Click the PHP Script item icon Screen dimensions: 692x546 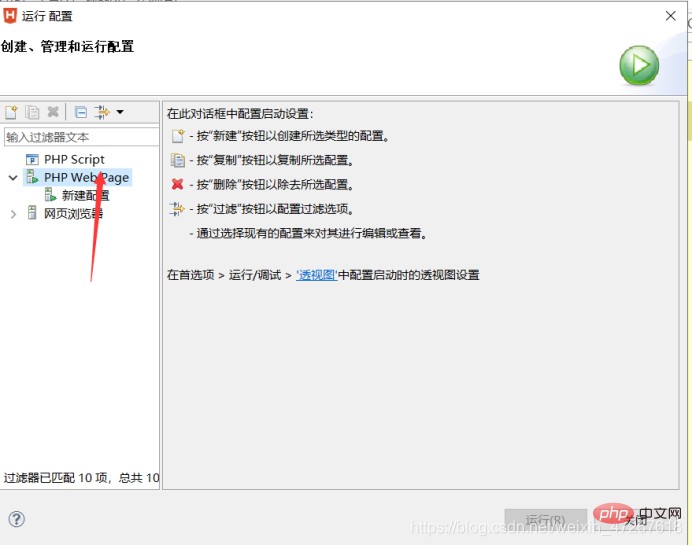pyautogui.click(x=32, y=159)
